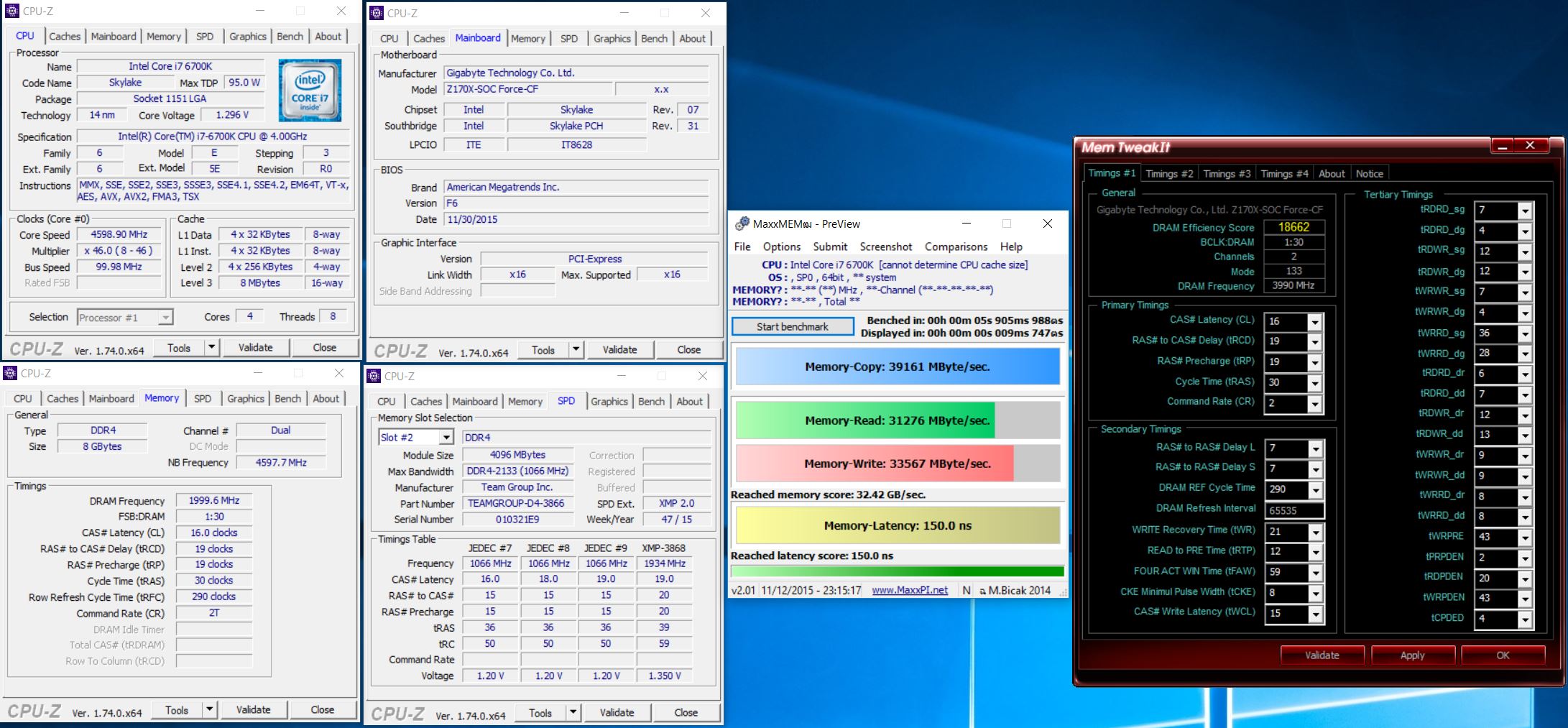Click OK button in Mem TweakIt
The height and width of the screenshot is (728, 1568).
coord(1503,655)
